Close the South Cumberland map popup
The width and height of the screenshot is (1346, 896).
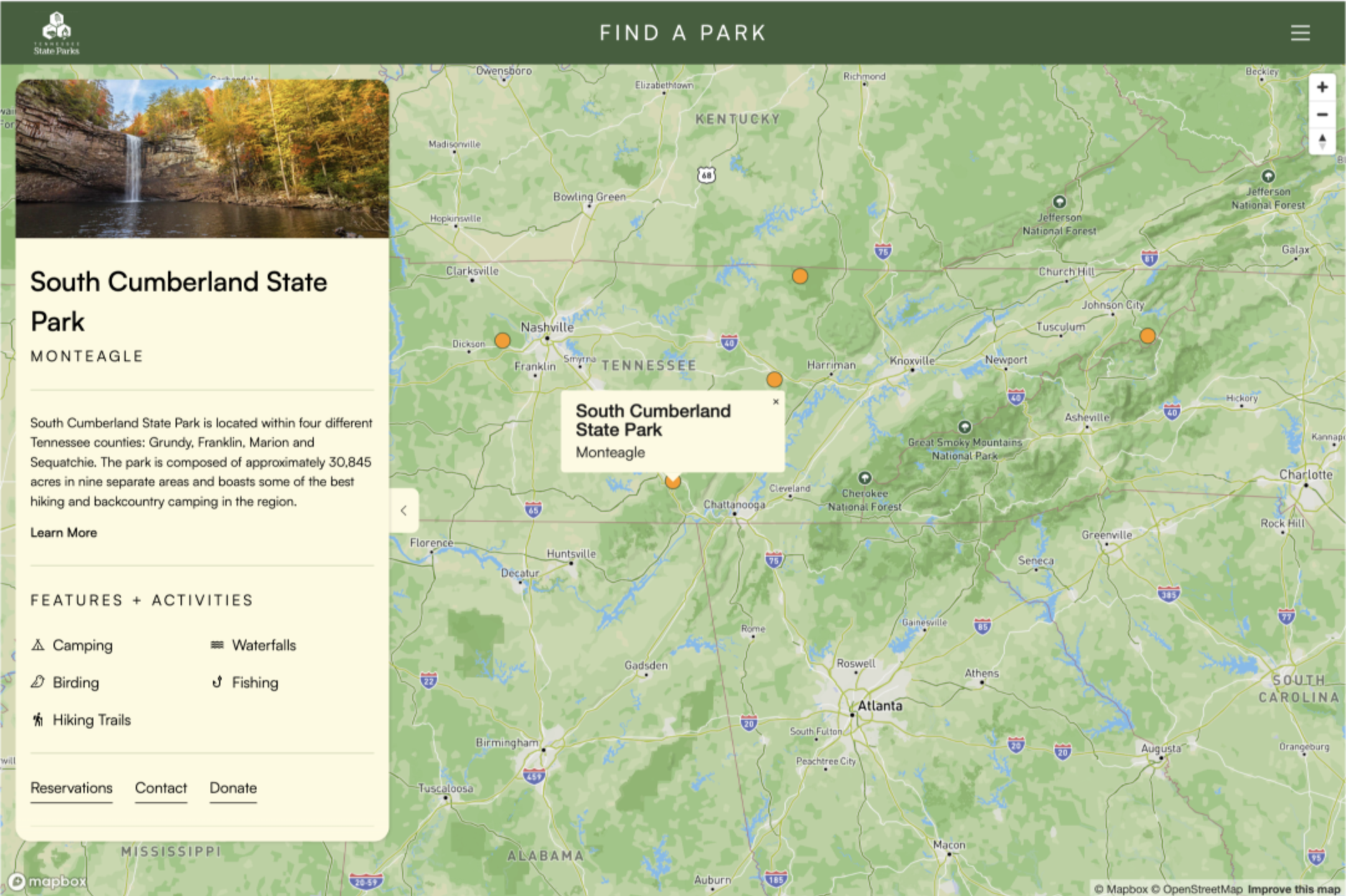[776, 402]
